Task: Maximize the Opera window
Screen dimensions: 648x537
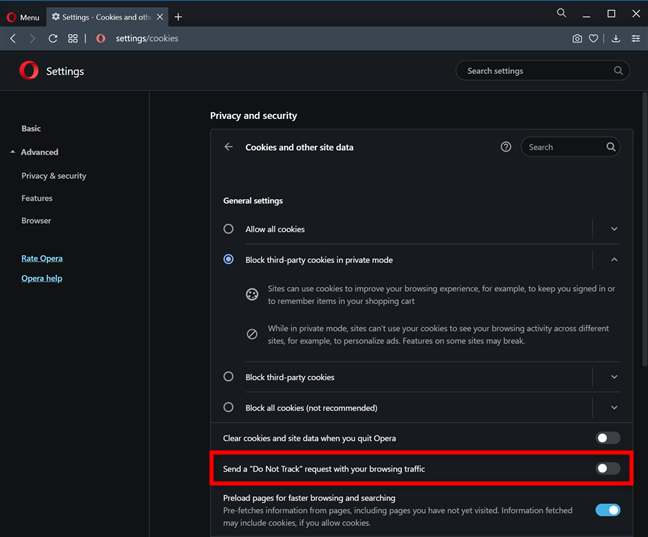Action: pos(611,14)
